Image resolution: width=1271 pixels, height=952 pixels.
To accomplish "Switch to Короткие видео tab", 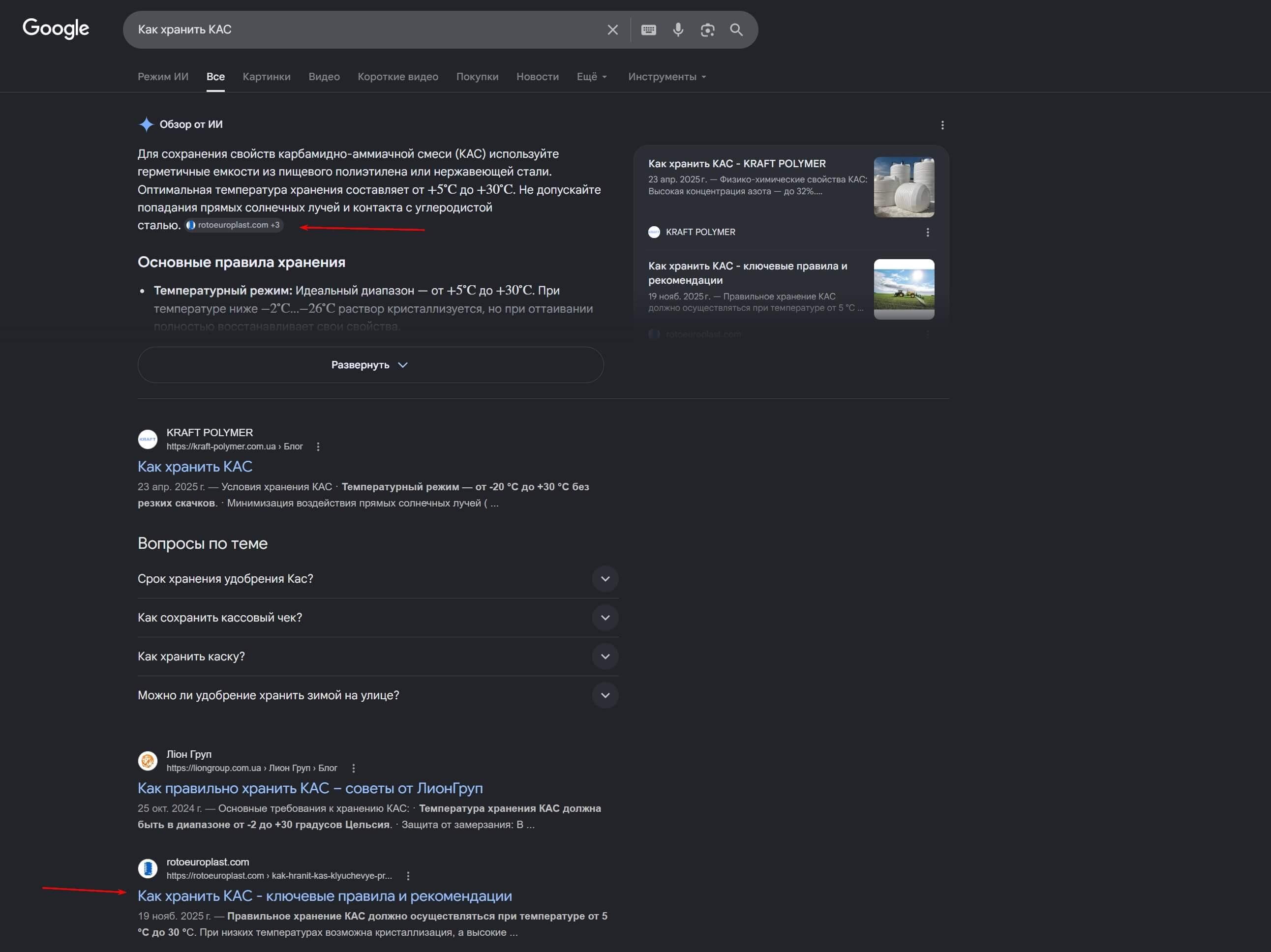I will point(397,76).
